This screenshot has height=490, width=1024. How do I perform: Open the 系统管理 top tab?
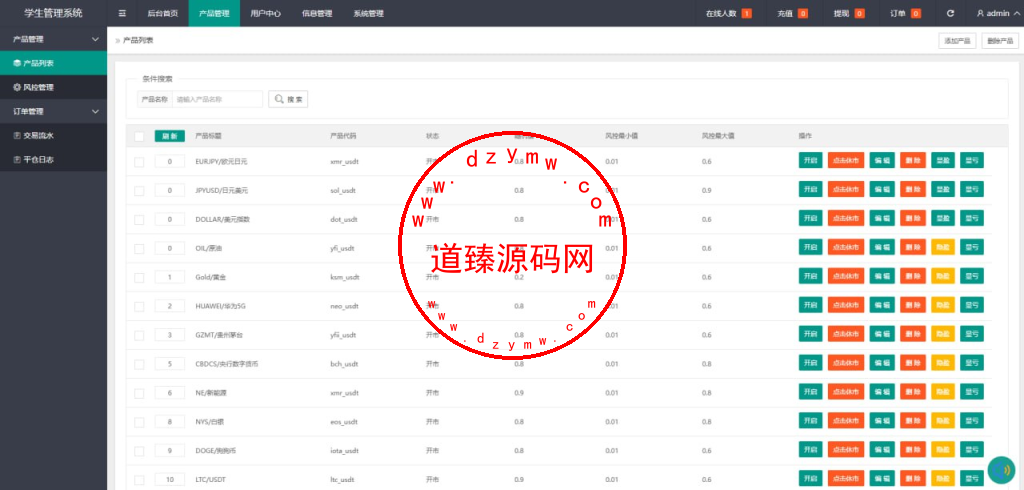point(368,13)
